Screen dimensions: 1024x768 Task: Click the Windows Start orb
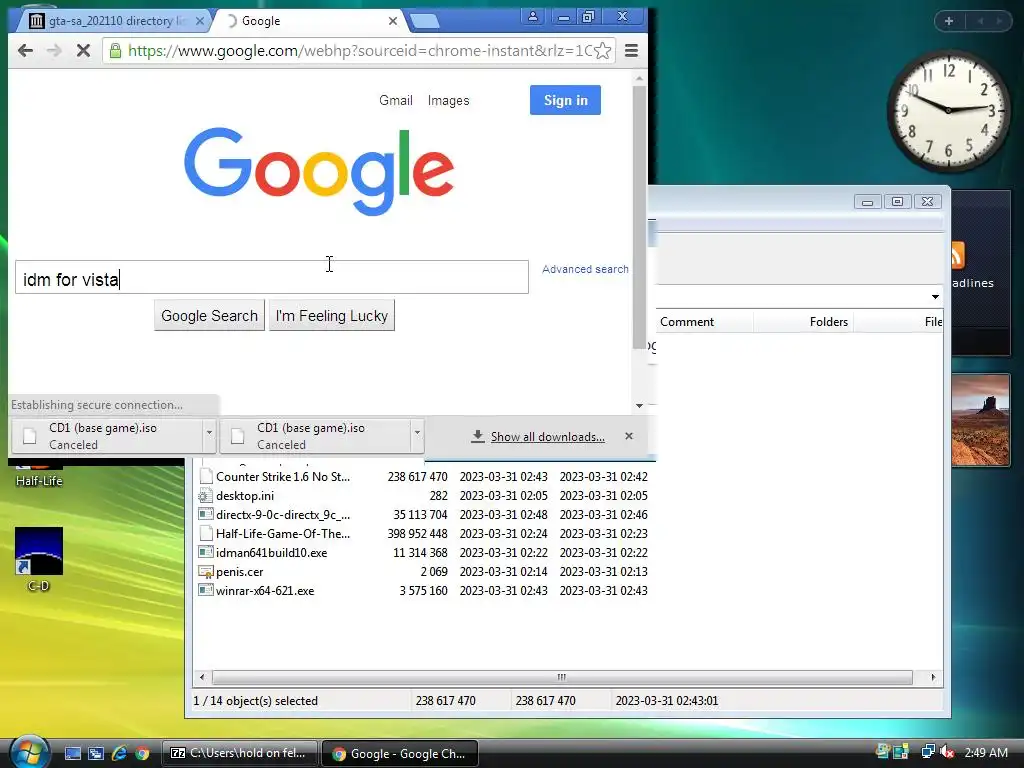click(29, 752)
